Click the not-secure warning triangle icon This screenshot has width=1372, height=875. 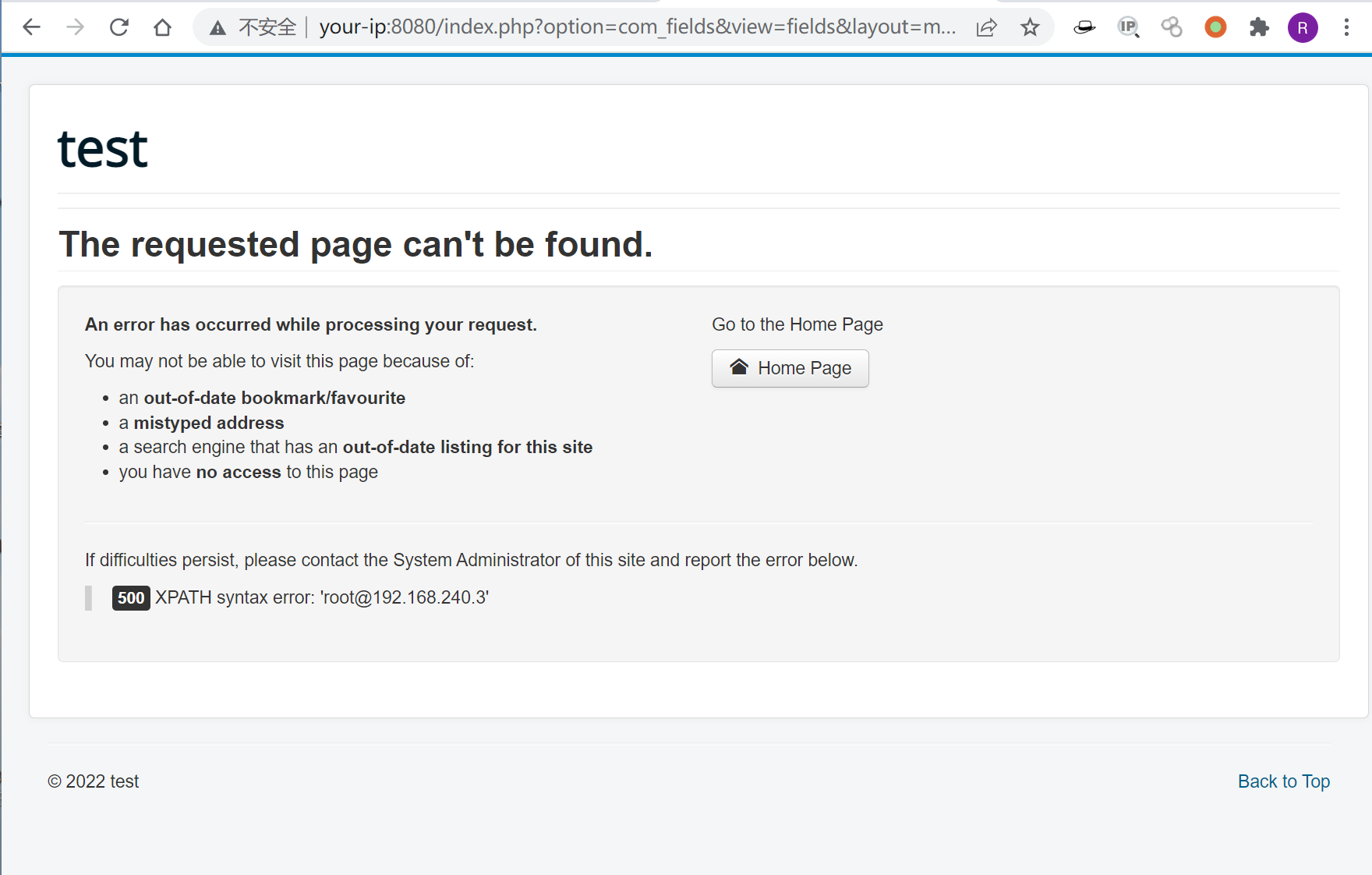[x=218, y=28]
